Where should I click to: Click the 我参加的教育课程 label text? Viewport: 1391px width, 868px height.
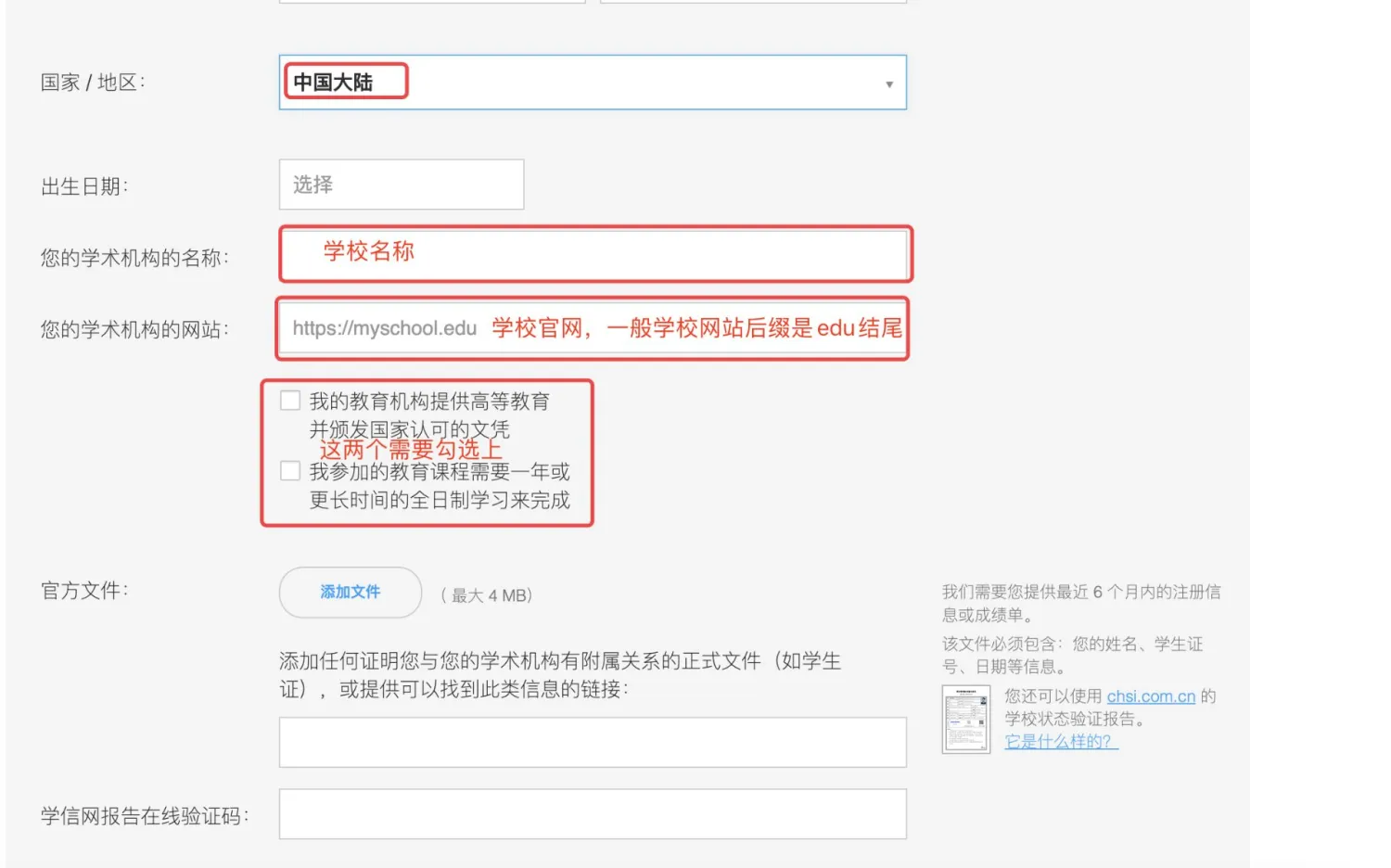439,472
